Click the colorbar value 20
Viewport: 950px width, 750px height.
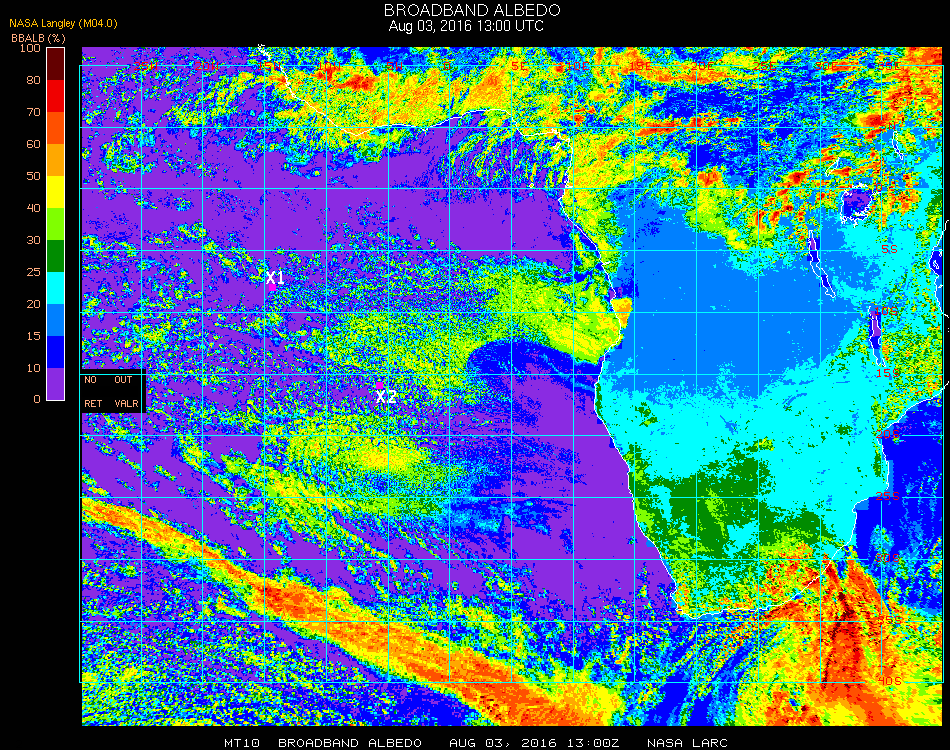pyautogui.click(x=33, y=304)
